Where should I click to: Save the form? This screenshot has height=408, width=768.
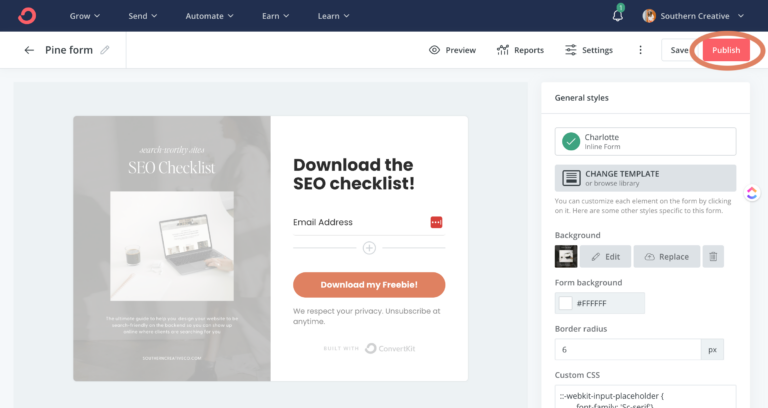tap(679, 50)
